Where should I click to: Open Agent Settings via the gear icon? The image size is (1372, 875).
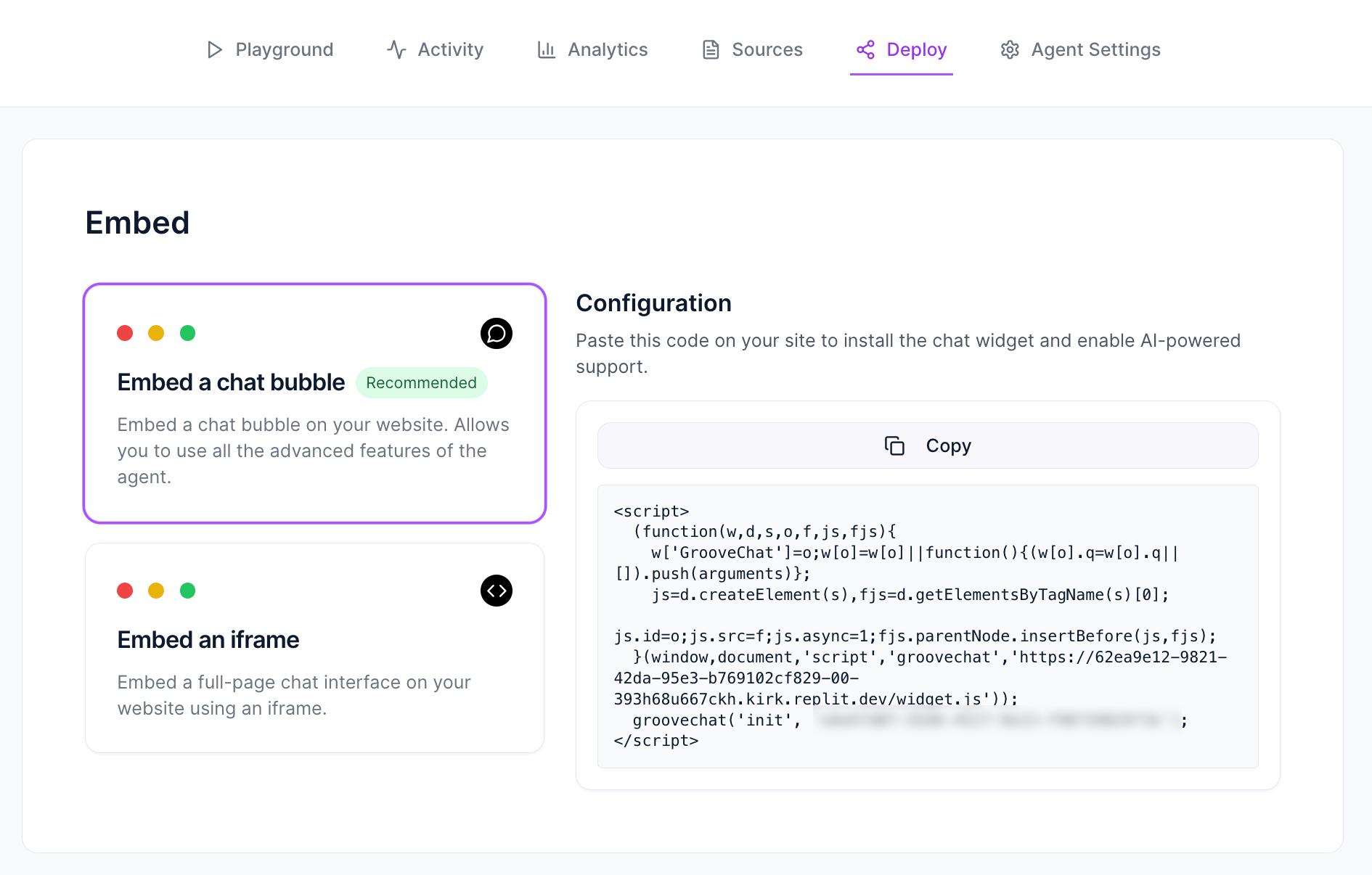pos(1010,49)
